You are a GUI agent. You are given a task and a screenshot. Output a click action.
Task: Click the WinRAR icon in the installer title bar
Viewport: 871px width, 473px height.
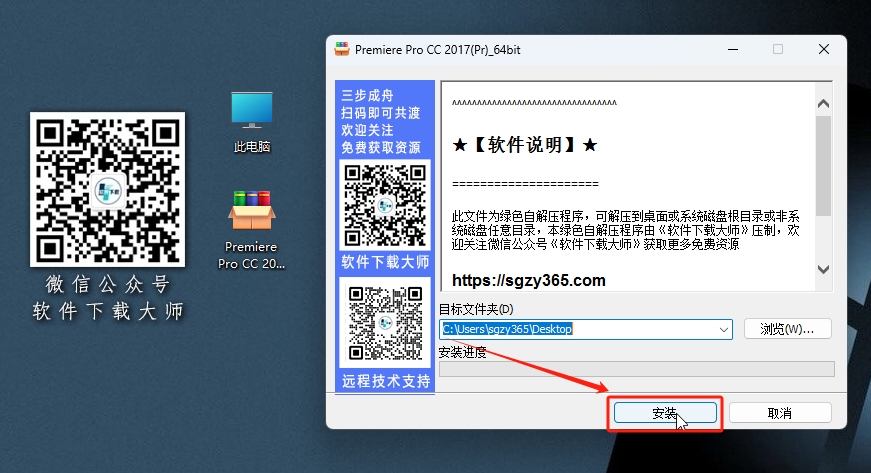[342, 49]
